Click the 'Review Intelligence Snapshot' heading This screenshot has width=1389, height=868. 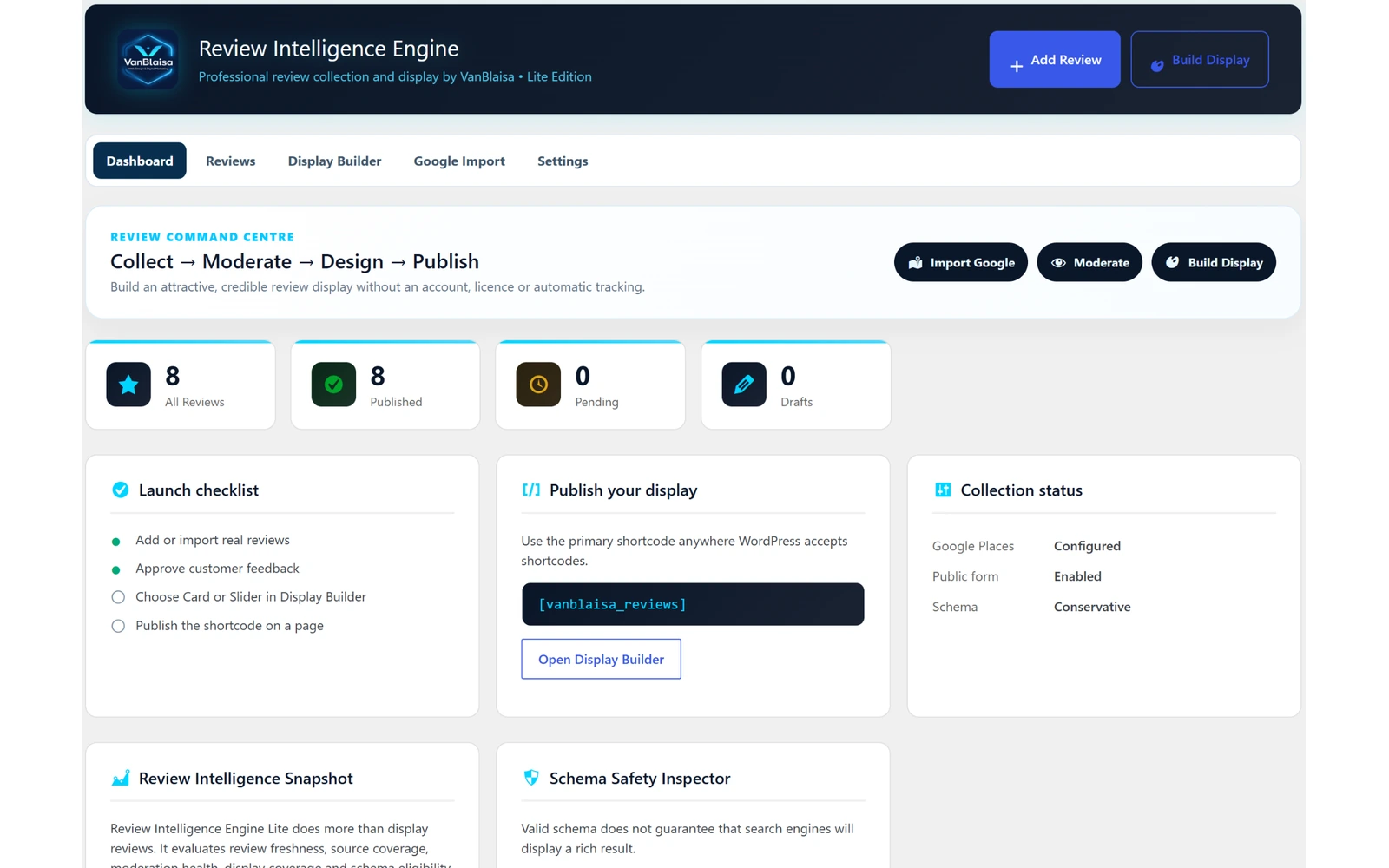(x=246, y=779)
